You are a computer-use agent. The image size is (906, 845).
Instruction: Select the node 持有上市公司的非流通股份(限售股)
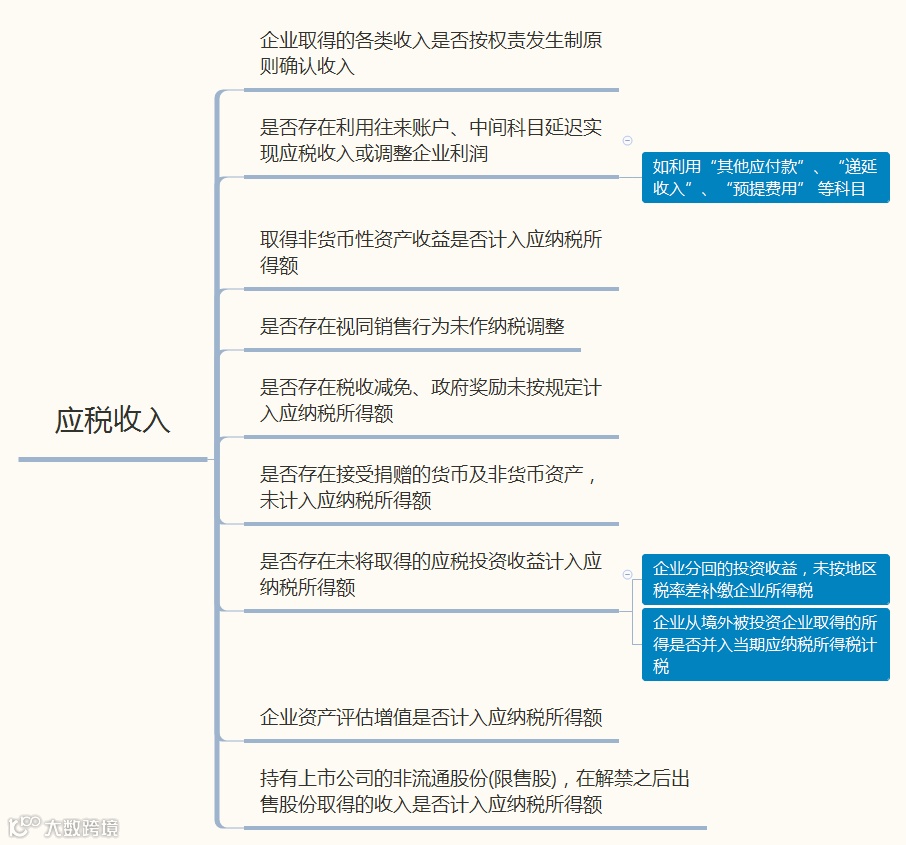coord(475,791)
